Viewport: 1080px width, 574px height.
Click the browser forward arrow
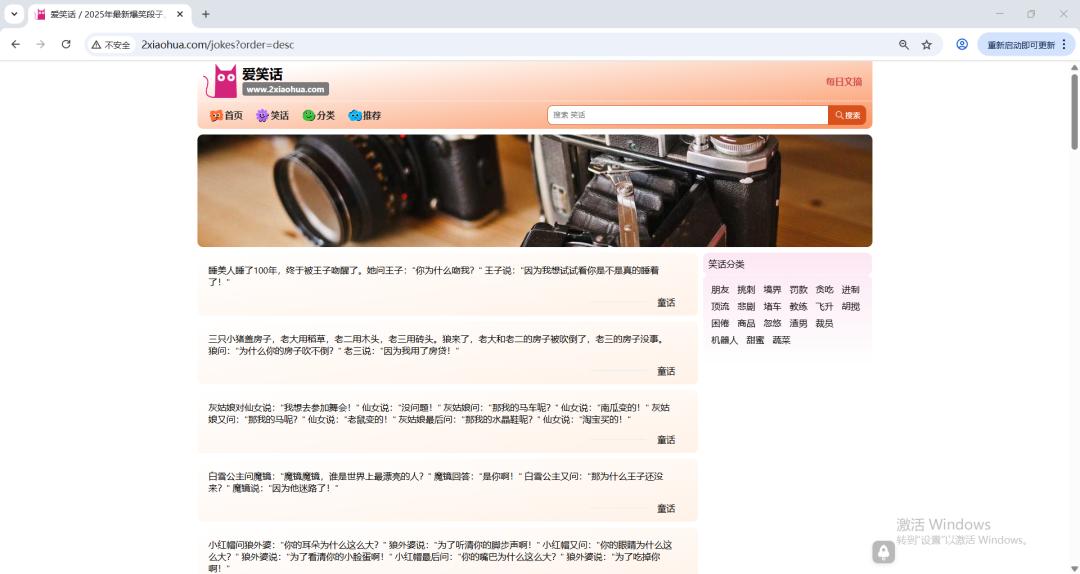coord(41,44)
